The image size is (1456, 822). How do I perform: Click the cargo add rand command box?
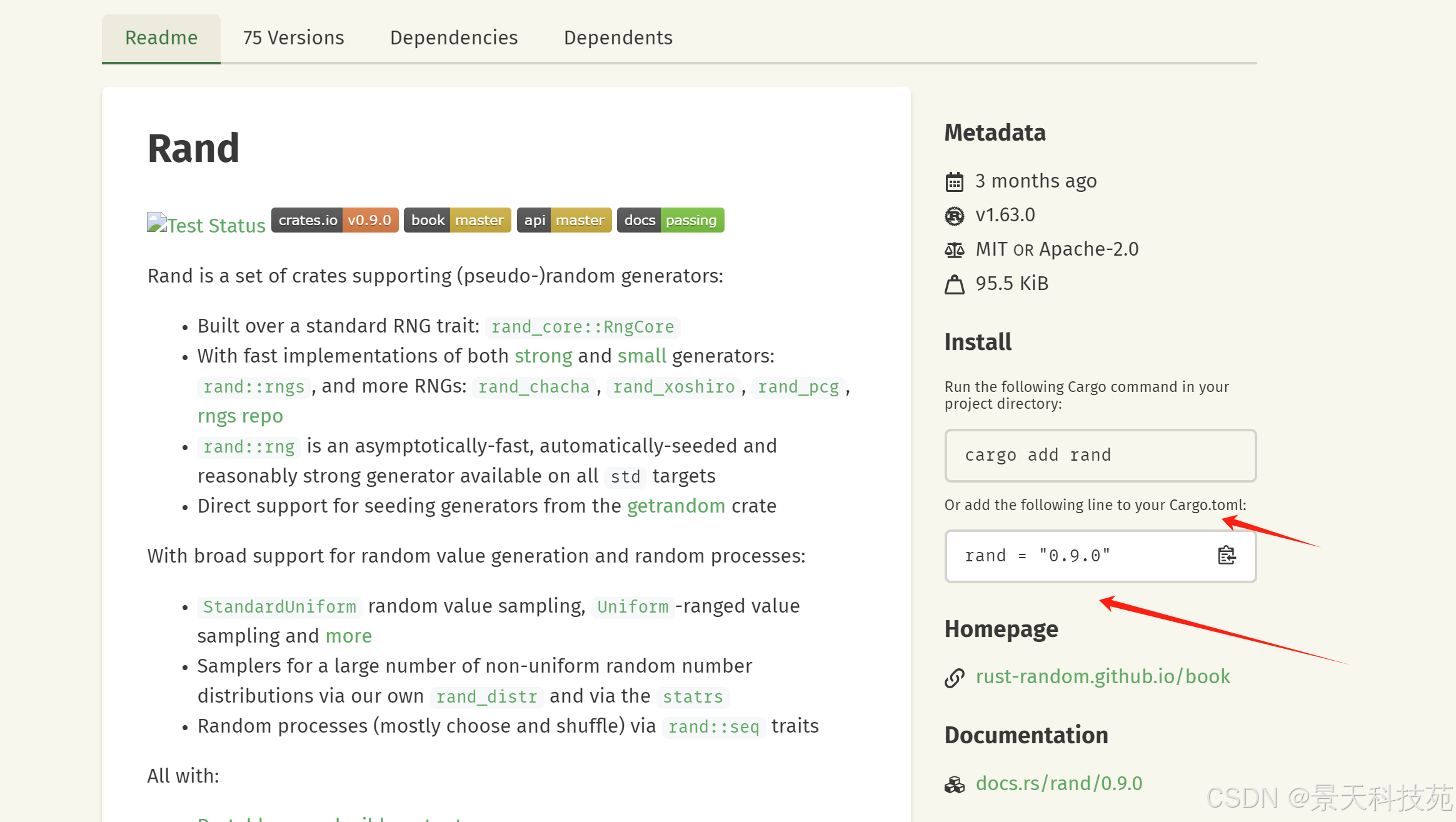(1100, 455)
